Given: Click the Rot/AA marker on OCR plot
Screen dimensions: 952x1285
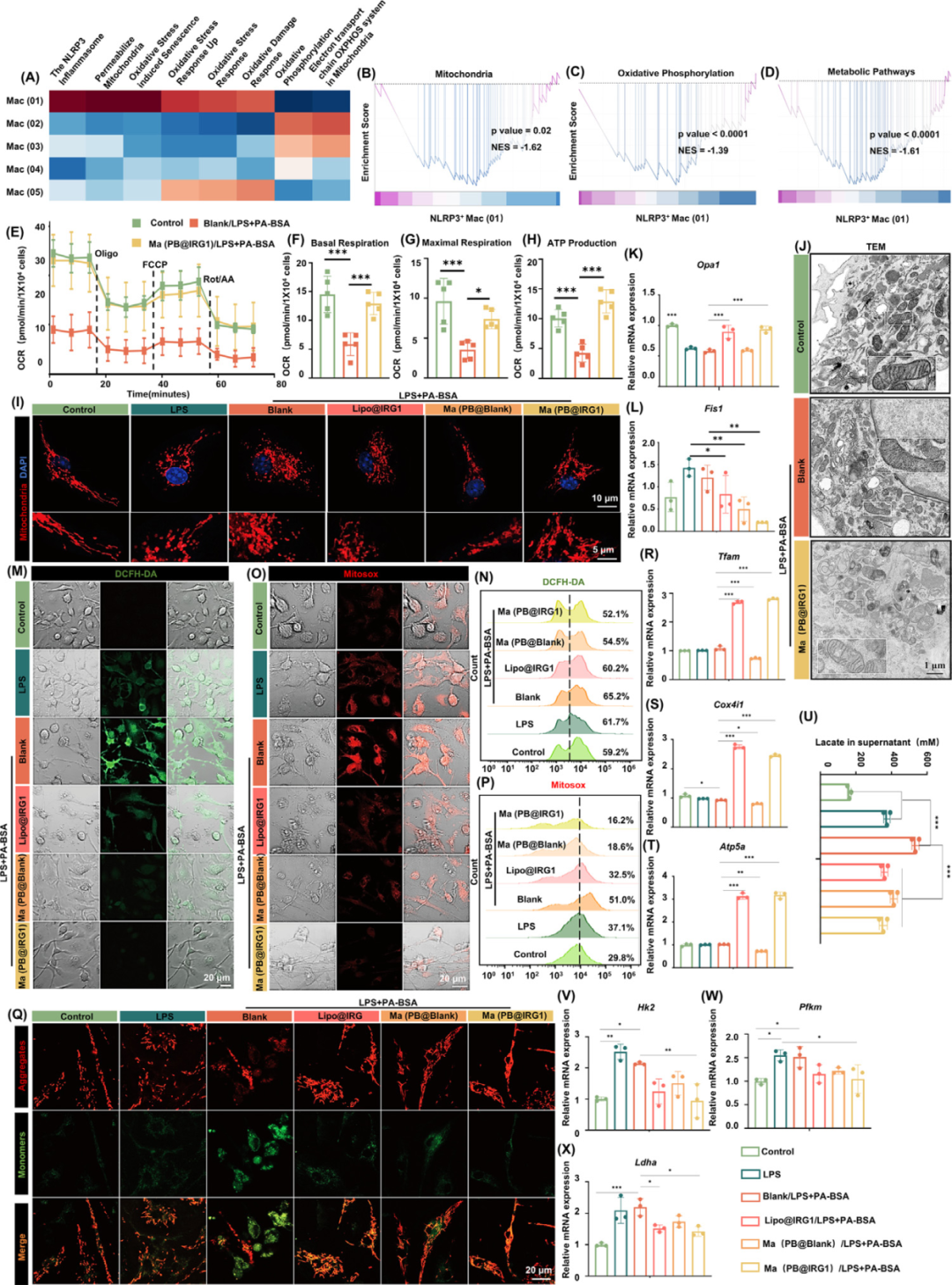Looking at the screenshot, I should 219,279.
